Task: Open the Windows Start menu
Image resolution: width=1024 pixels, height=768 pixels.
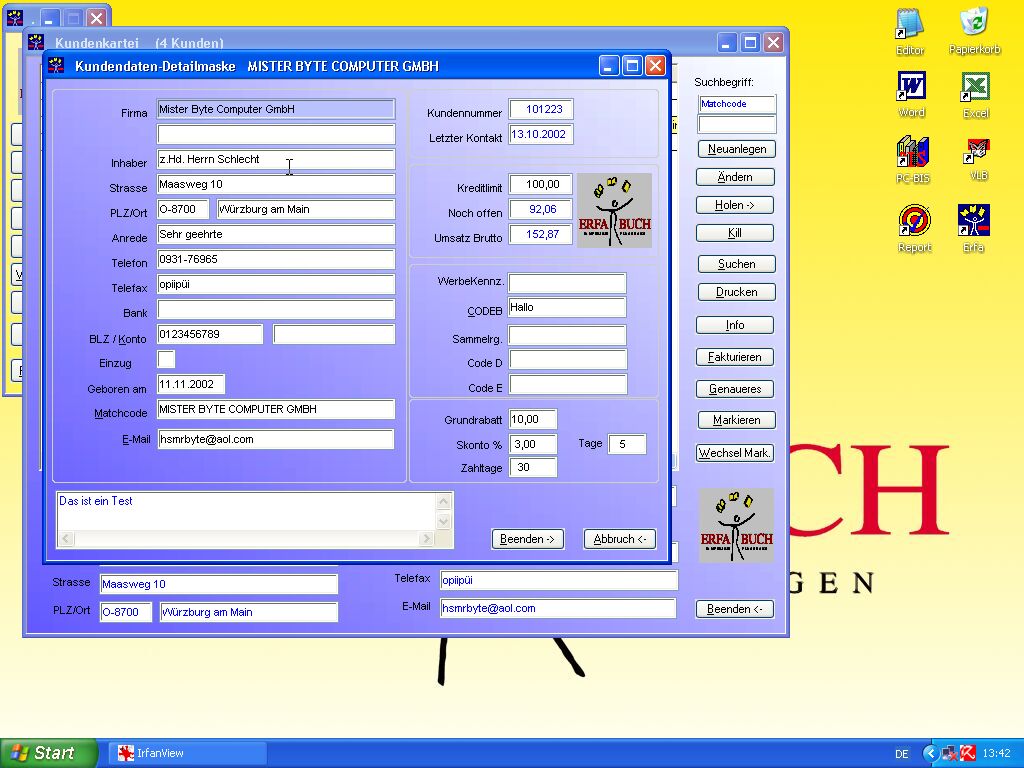Action: (x=48, y=753)
